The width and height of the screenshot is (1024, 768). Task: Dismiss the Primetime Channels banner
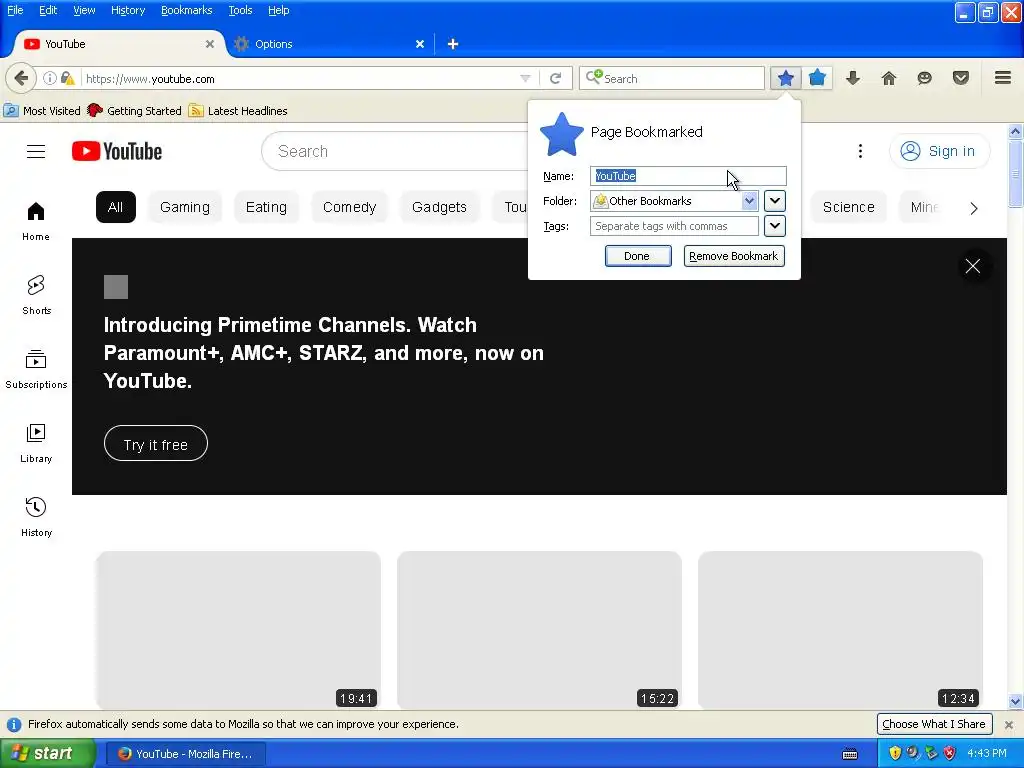[x=972, y=266]
